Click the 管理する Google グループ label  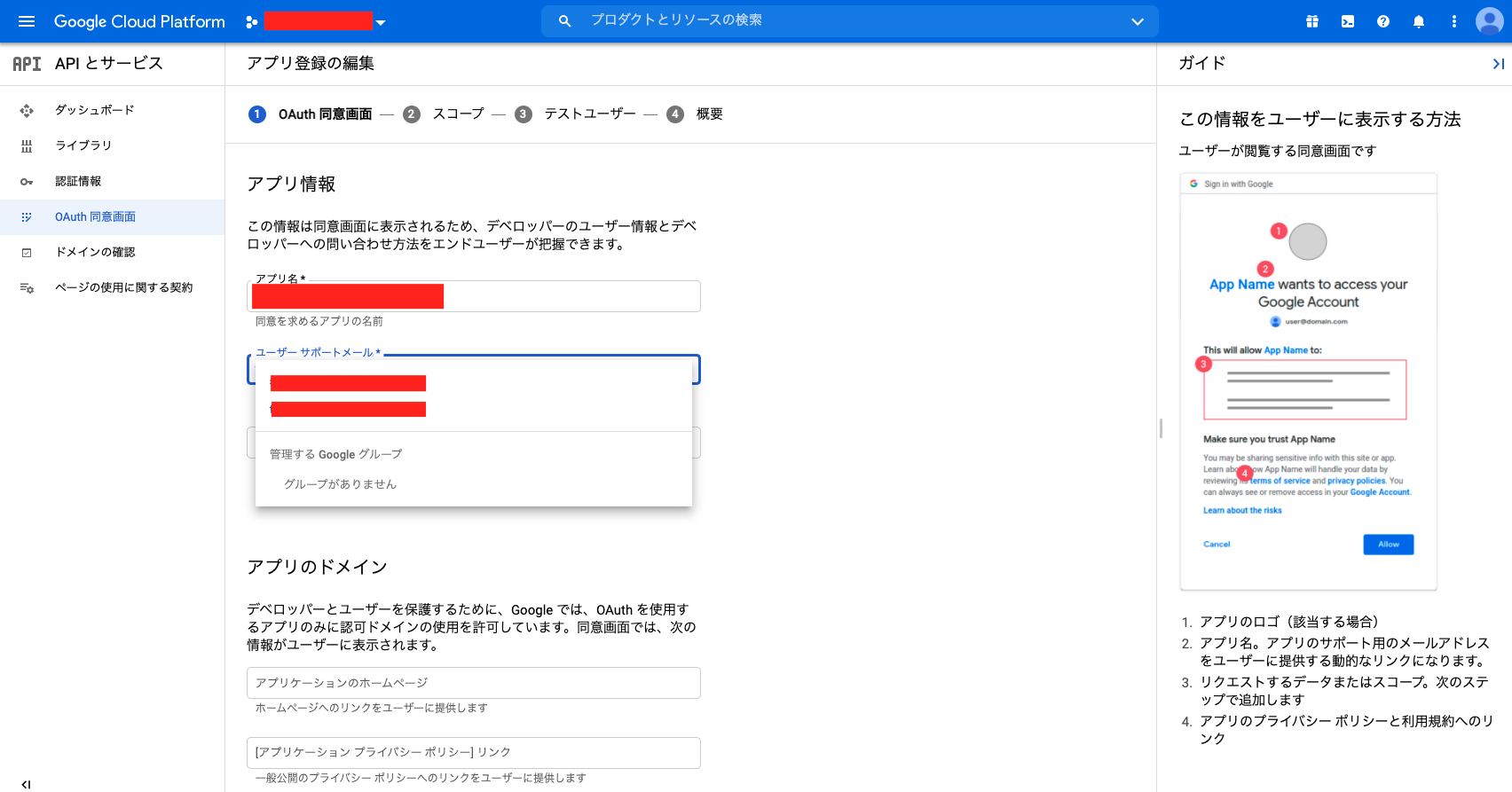[335, 454]
